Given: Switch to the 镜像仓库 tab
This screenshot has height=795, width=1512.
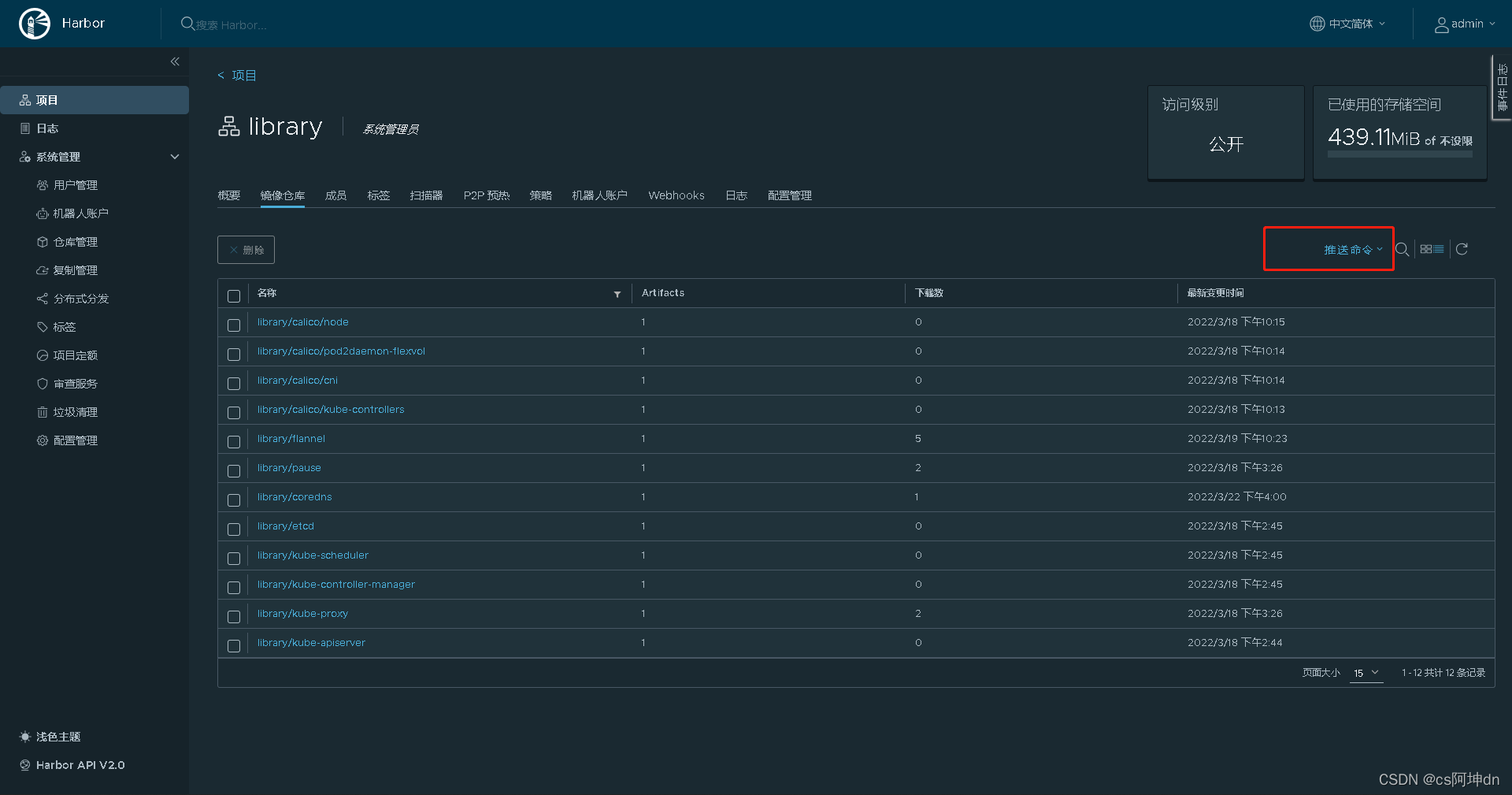Looking at the screenshot, I should click(283, 195).
